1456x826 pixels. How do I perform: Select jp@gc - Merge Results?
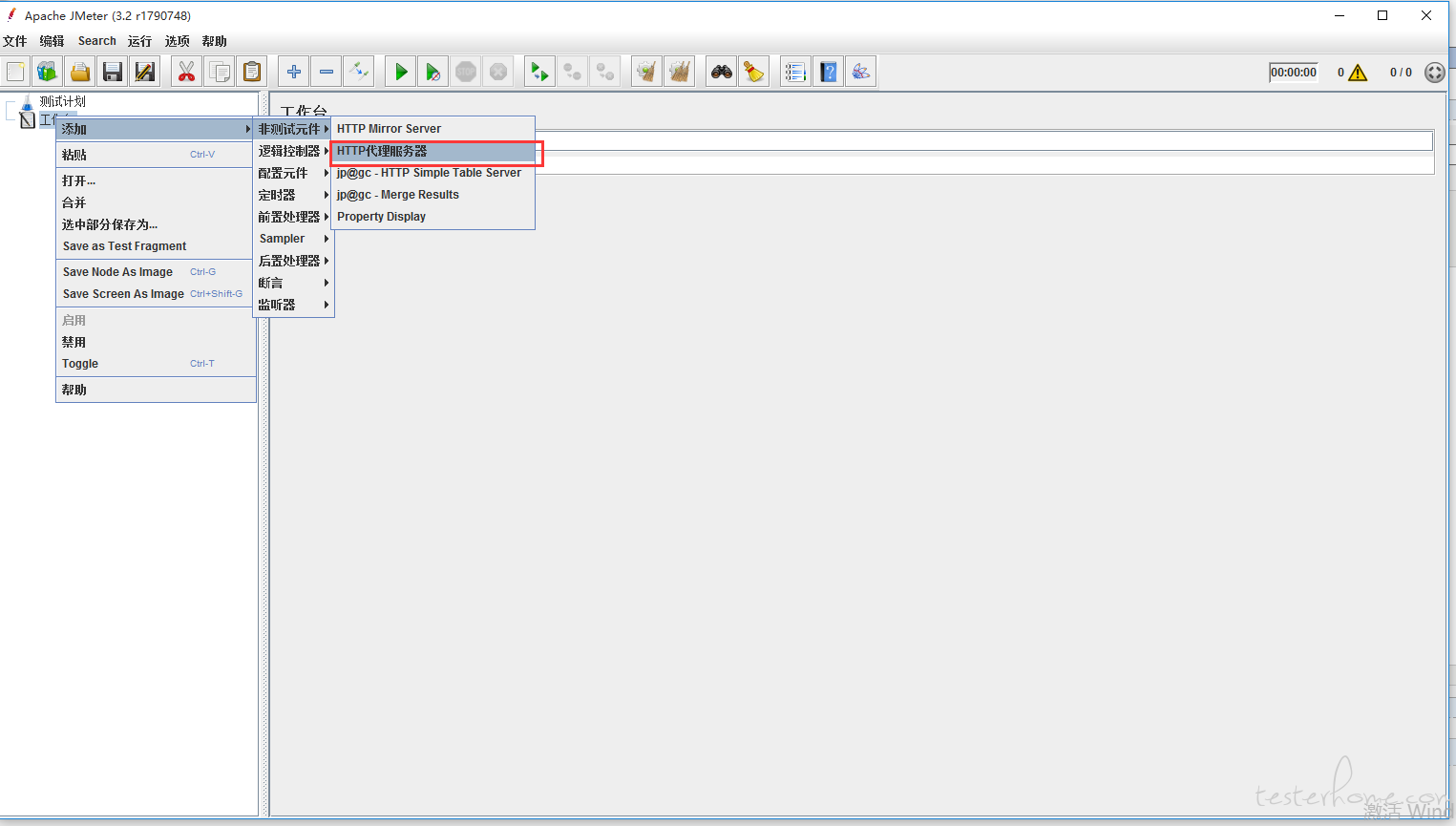pos(433,195)
